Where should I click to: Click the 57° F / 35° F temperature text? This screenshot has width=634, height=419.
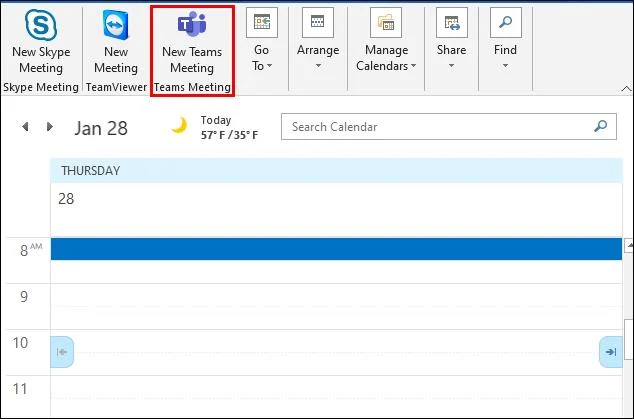(x=229, y=135)
